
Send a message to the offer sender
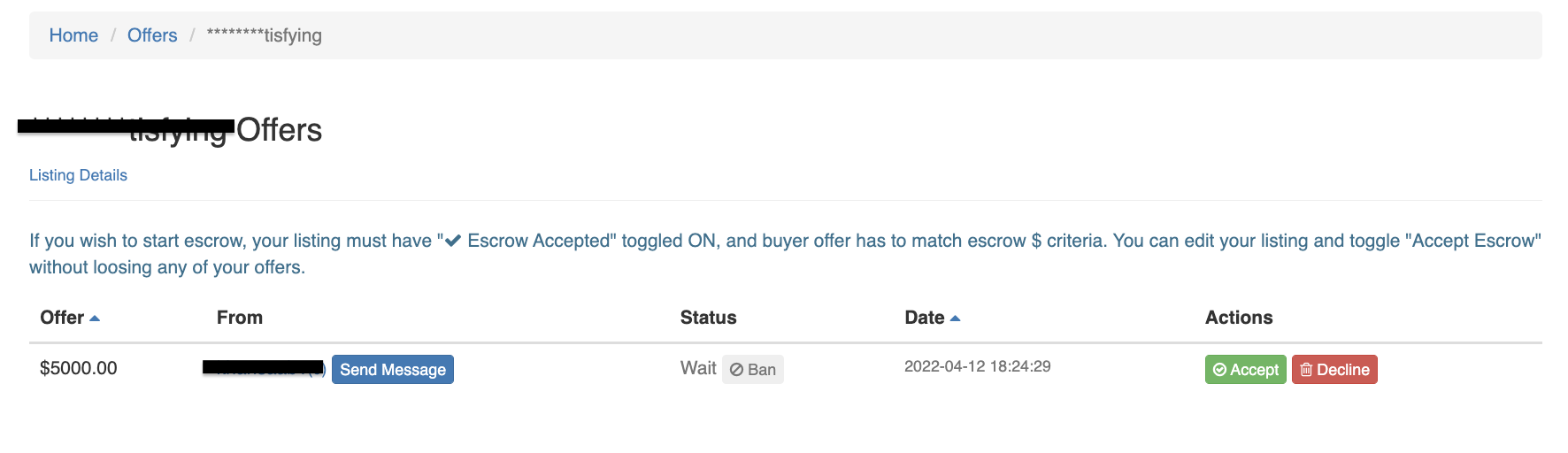[393, 370]
